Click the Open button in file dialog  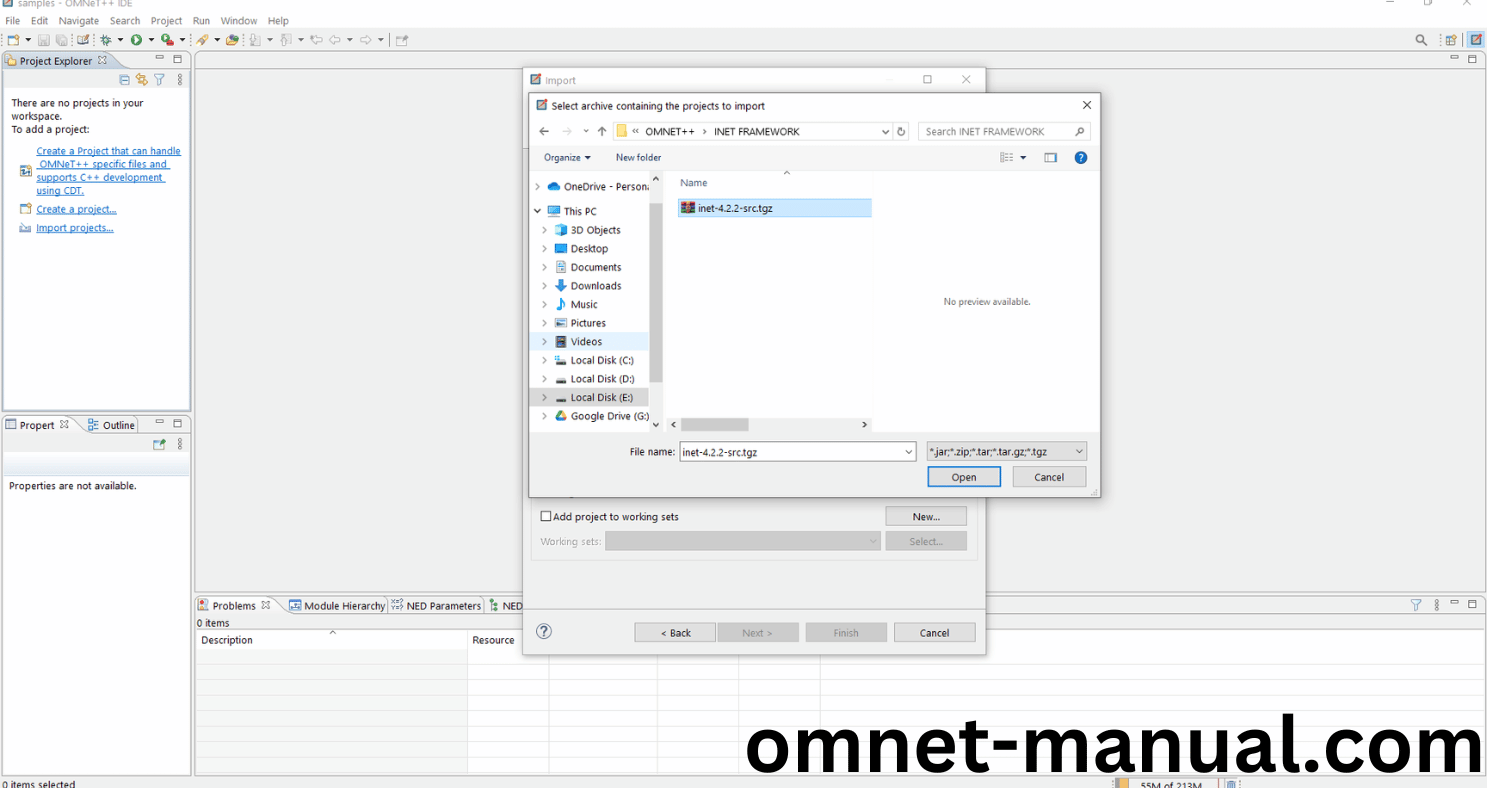point(962,477)
